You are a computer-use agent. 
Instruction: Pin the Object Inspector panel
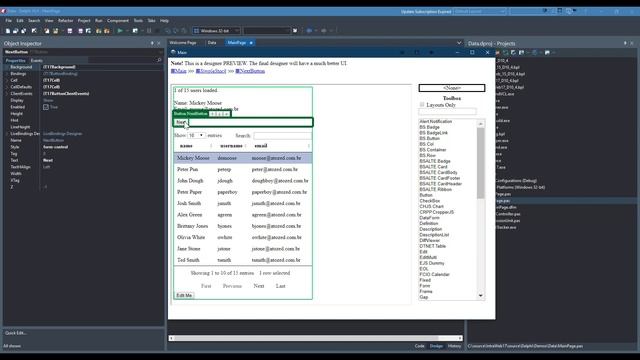point(152,43)
